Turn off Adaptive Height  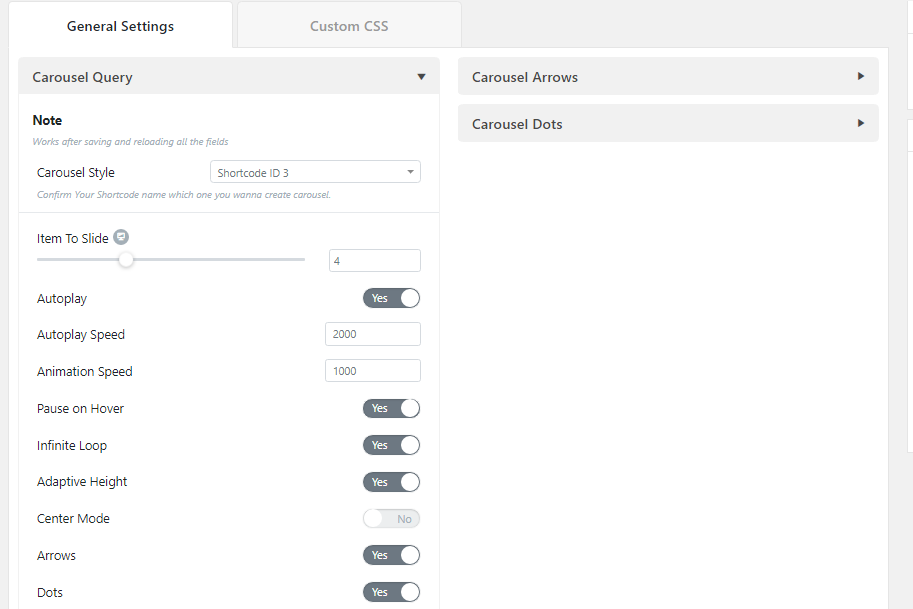point(391,482)
